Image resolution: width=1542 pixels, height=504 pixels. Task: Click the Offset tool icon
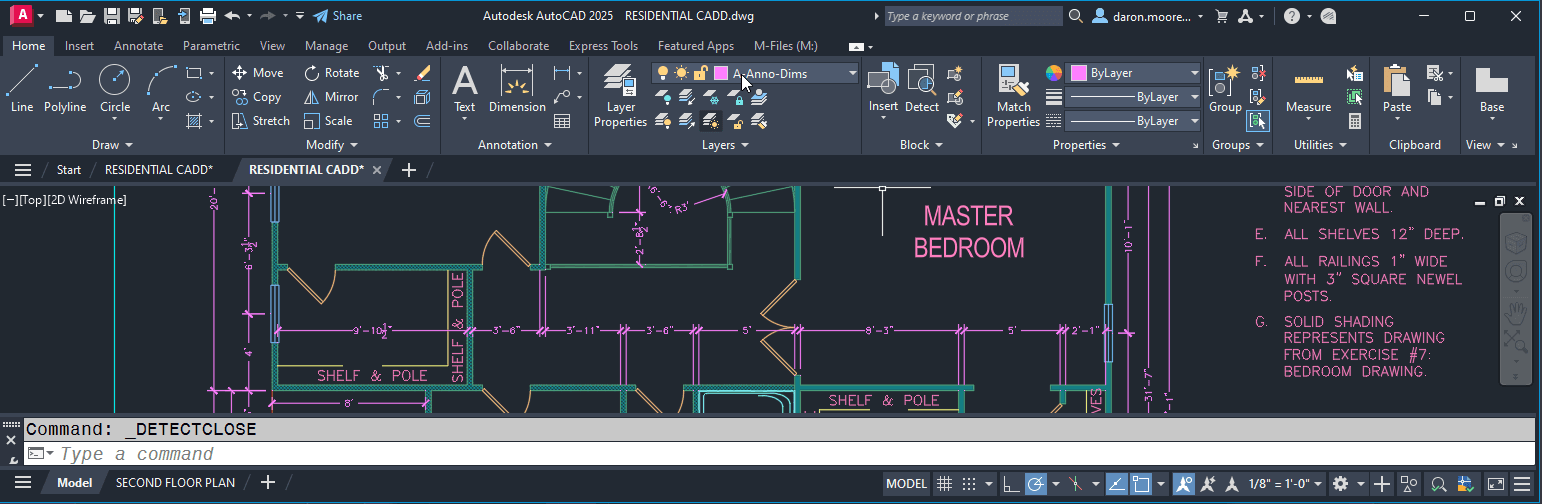point(422,121)
